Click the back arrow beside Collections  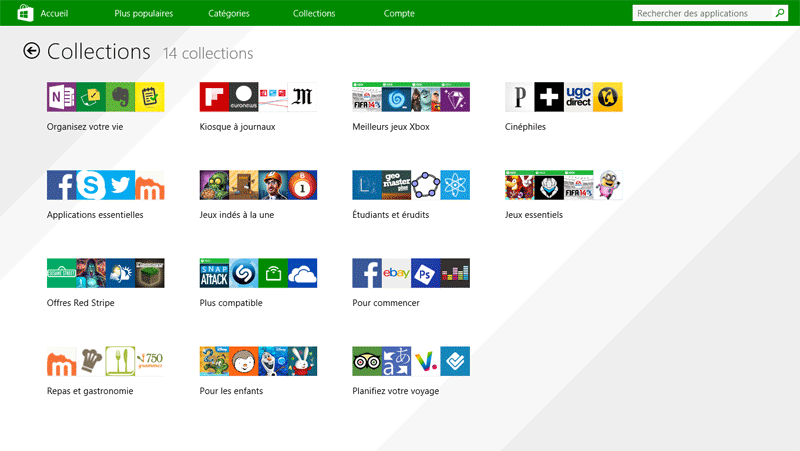pyautogui.click(x=32, y=51)
